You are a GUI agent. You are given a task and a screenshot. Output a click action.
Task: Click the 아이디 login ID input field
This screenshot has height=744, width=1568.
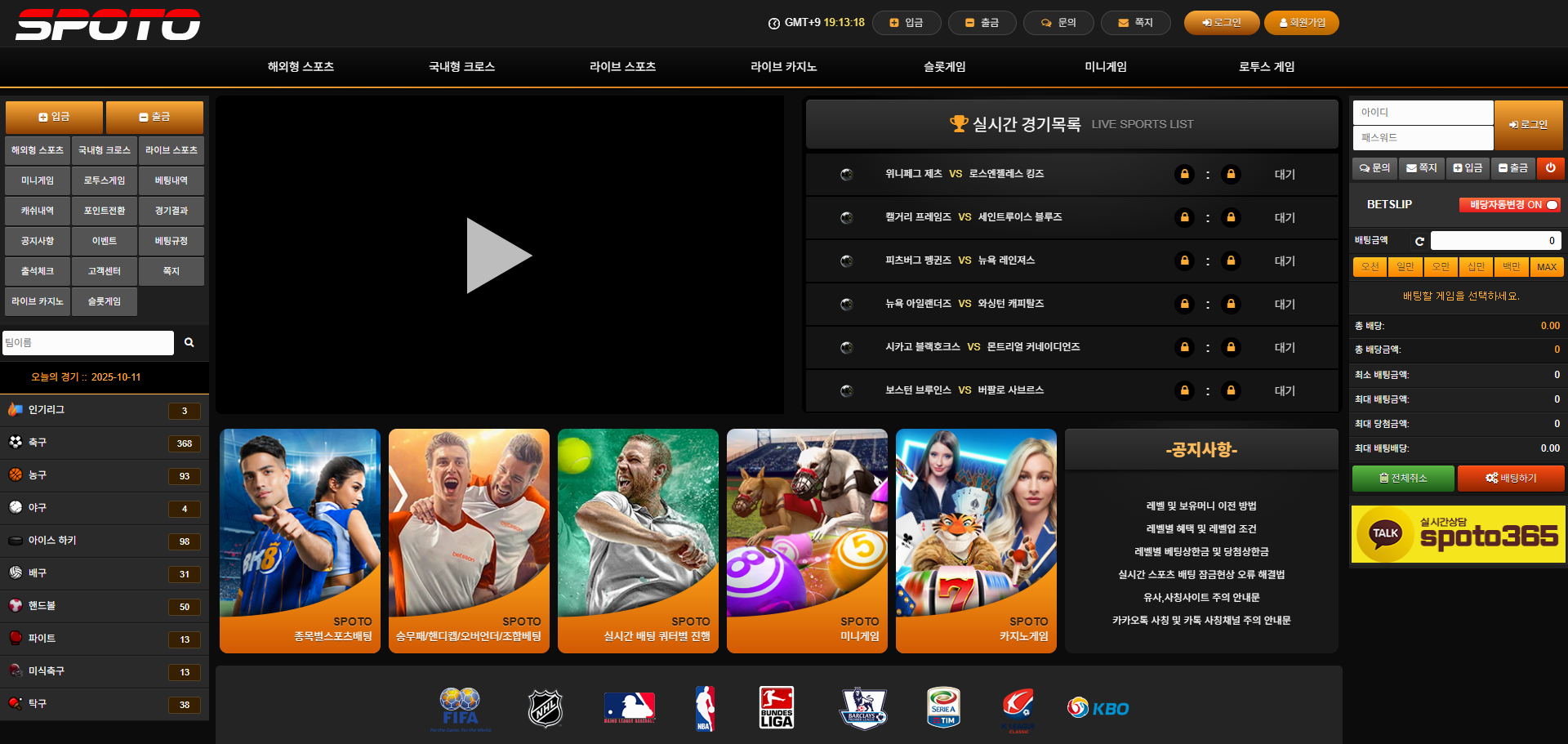point(1423,112)
